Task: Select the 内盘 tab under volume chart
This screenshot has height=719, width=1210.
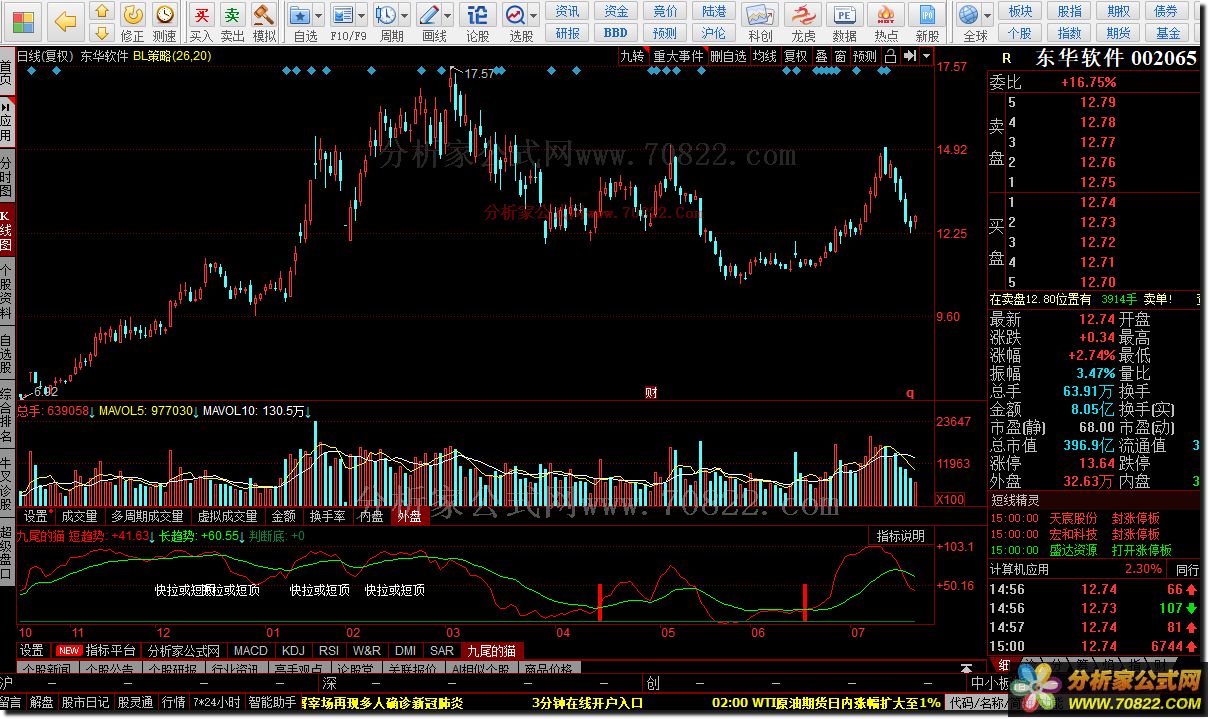Action: tap(371, 516)
